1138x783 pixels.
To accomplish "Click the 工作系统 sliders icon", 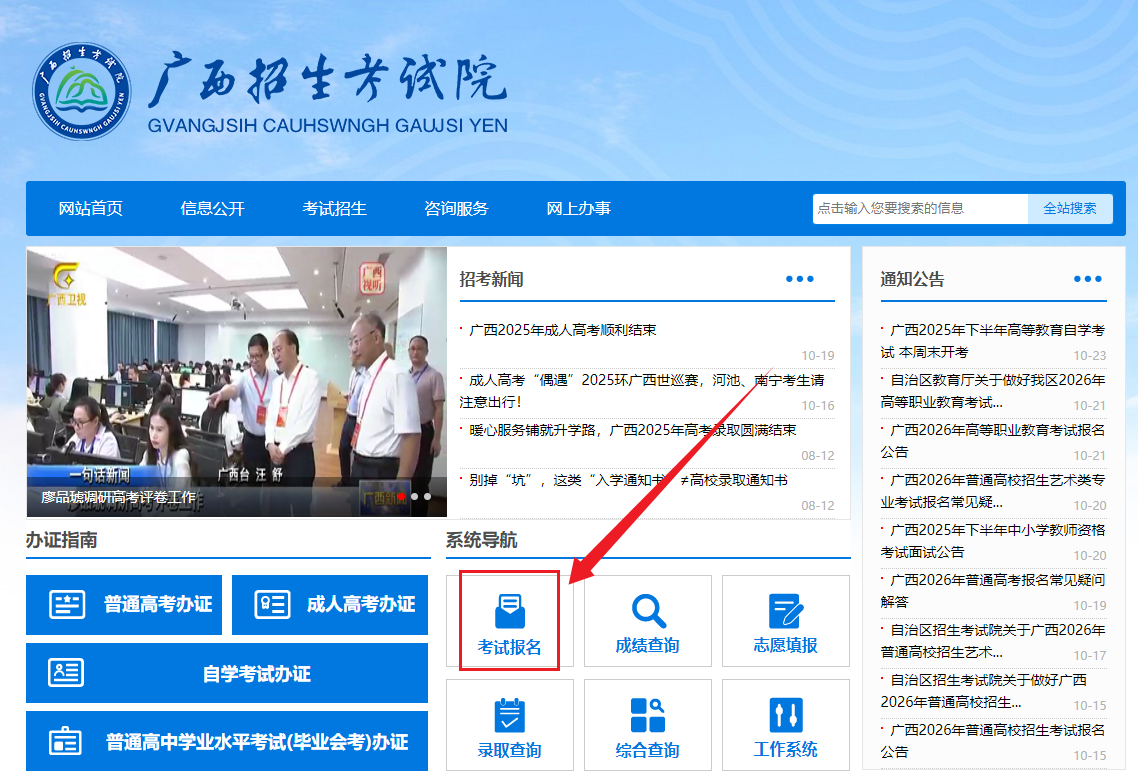I will point(785,716).
